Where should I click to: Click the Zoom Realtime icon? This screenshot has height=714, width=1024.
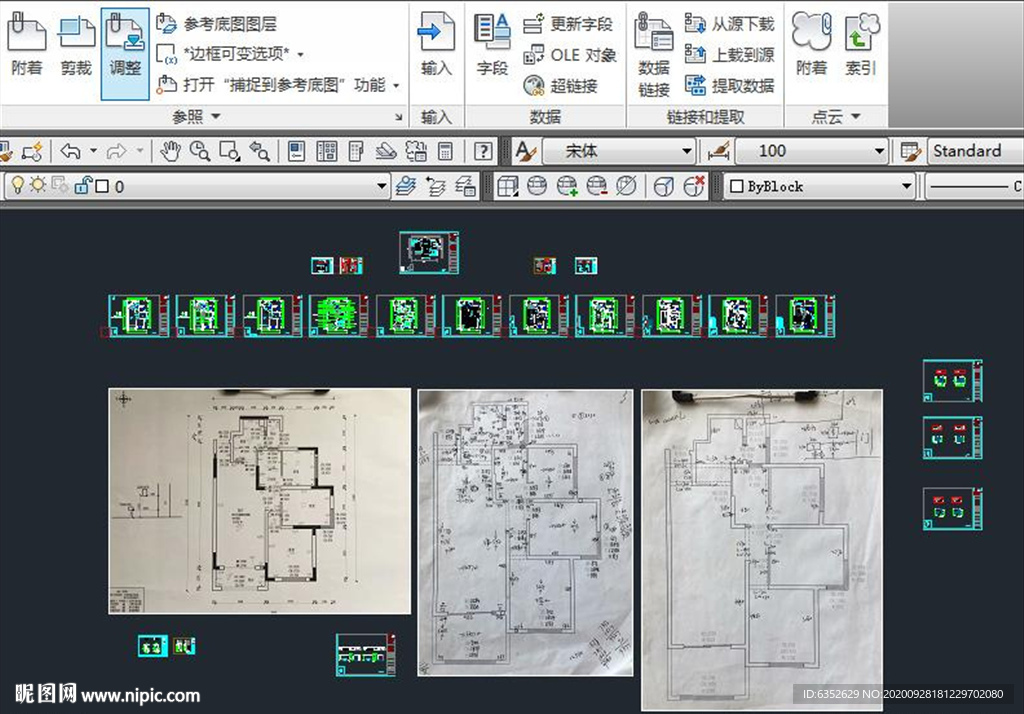(x=200, y=152)
